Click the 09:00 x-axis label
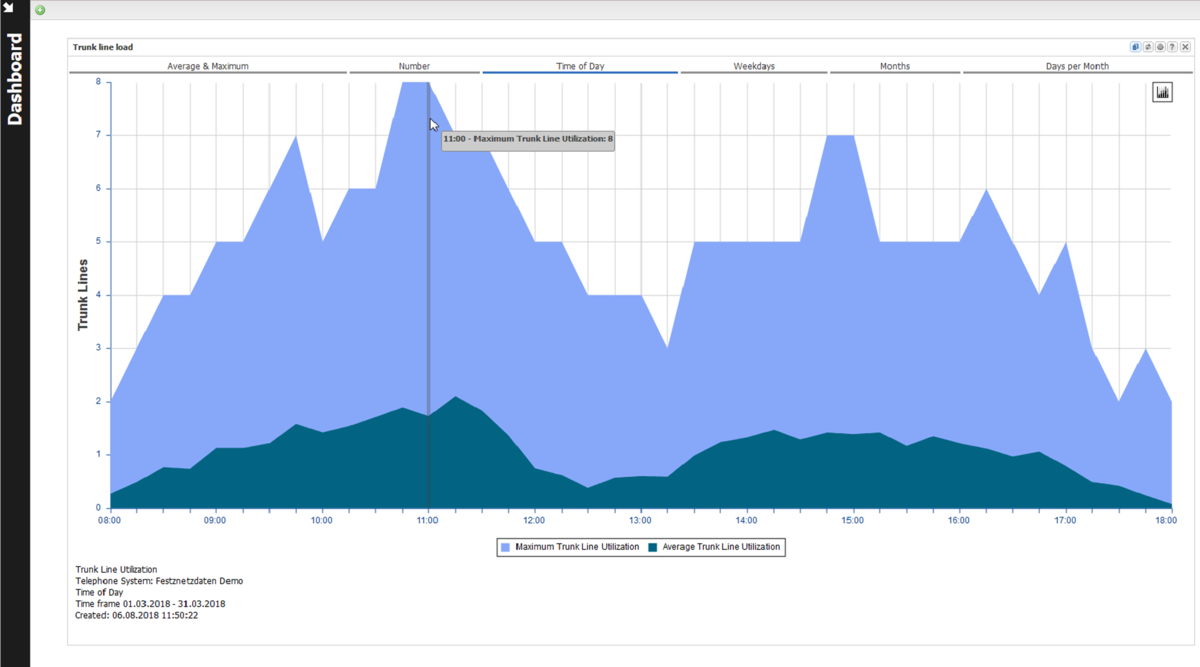Screen dimensions: 1200x667 [x=215, y=520]
